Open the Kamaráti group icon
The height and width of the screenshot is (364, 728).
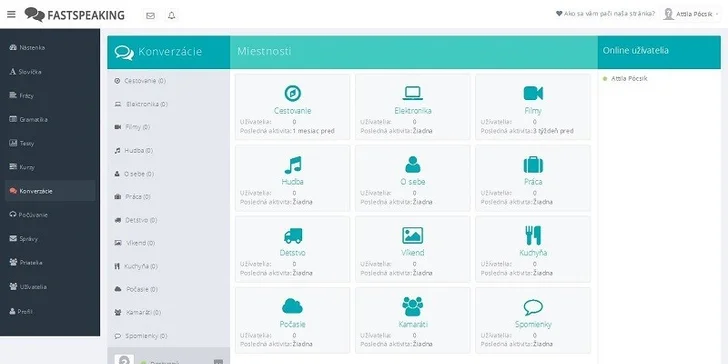412,306
